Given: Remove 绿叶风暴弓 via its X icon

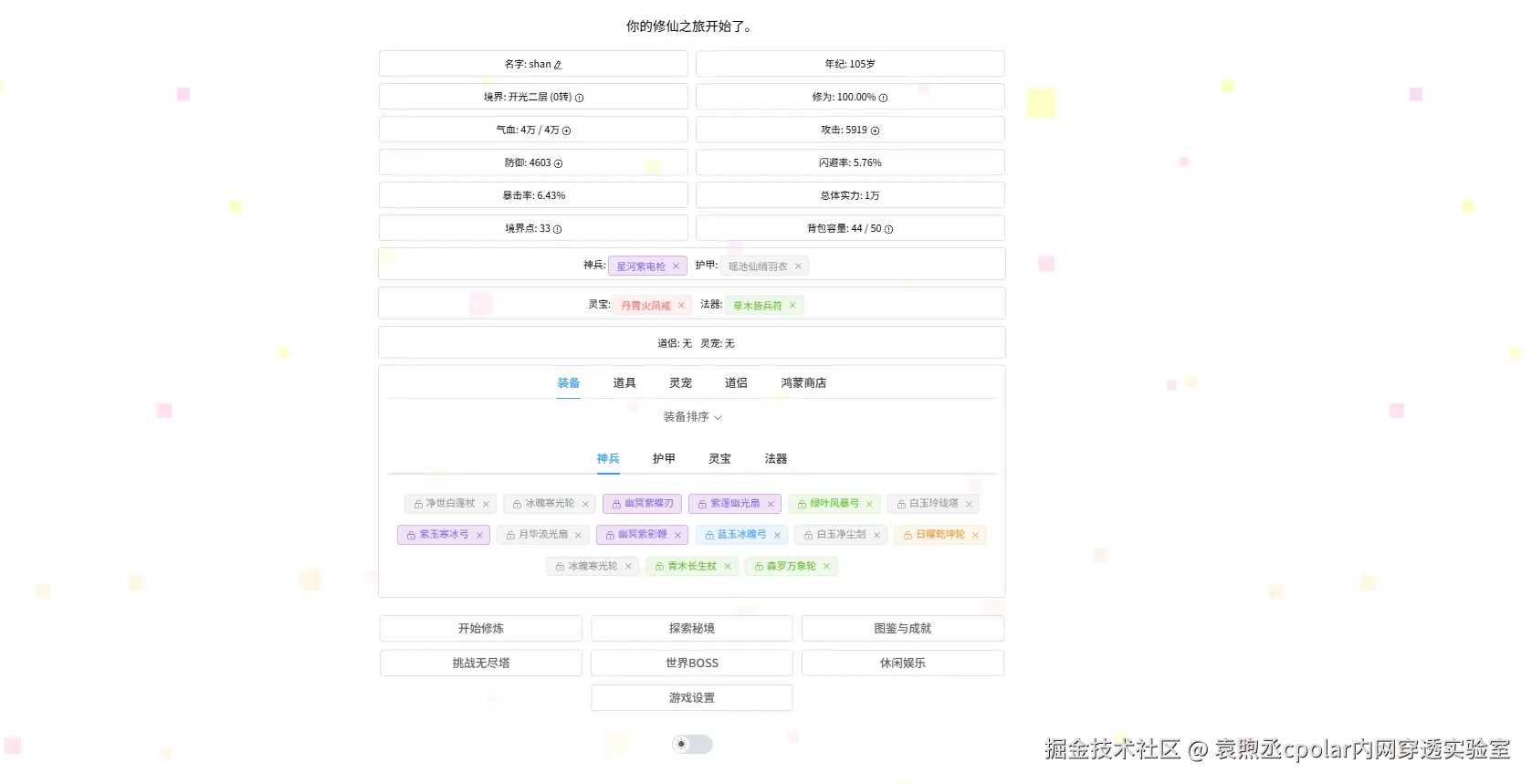Looking at the screenshot, I should (869, 504).
